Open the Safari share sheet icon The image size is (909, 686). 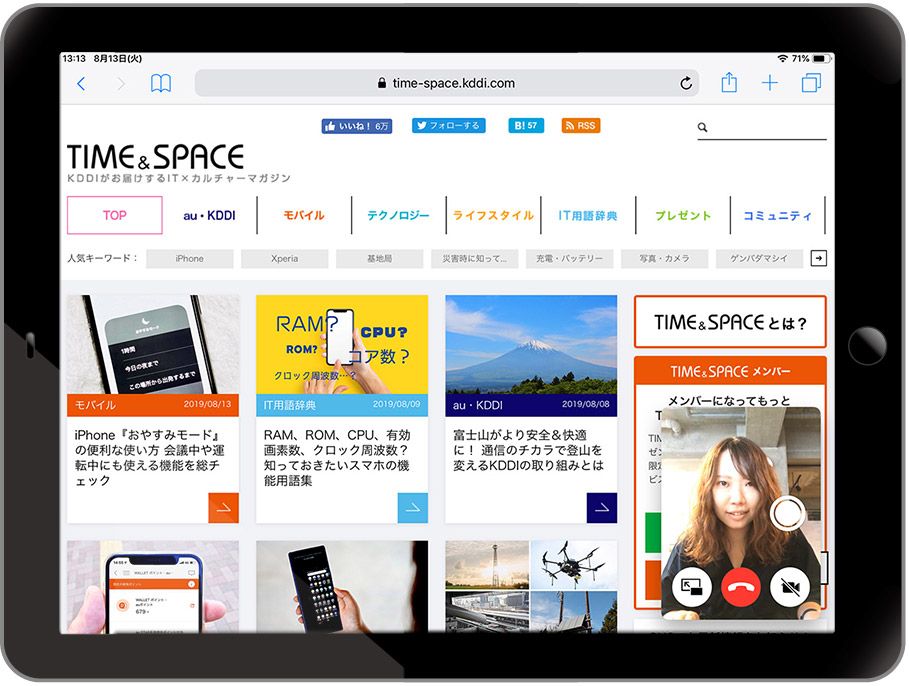click(x=729, y=82)
